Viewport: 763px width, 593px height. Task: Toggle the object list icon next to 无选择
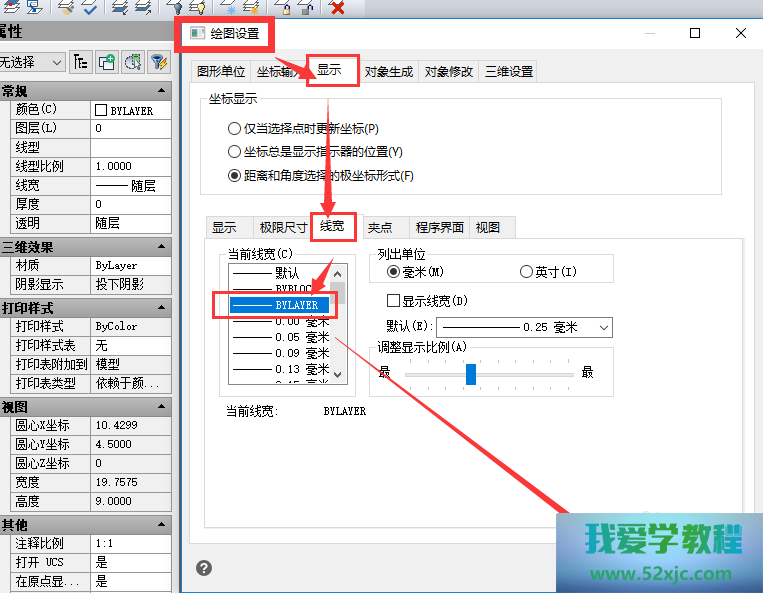click(x=81, y=62)
